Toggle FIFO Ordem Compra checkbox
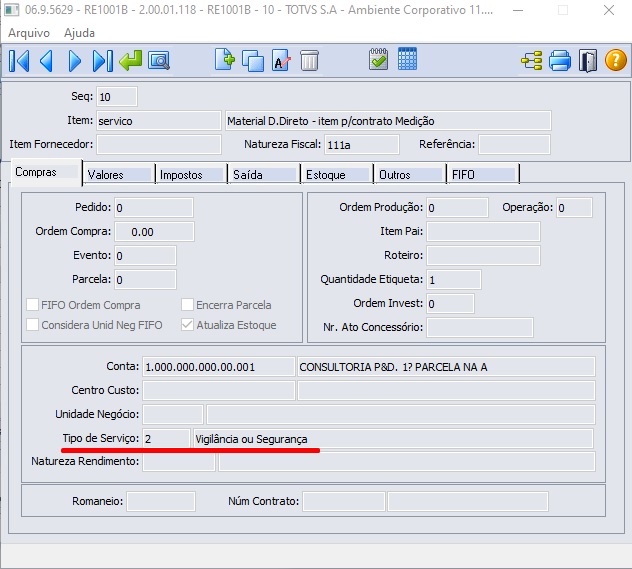Screen dimensions: 632x569 (x=33, y=305)
